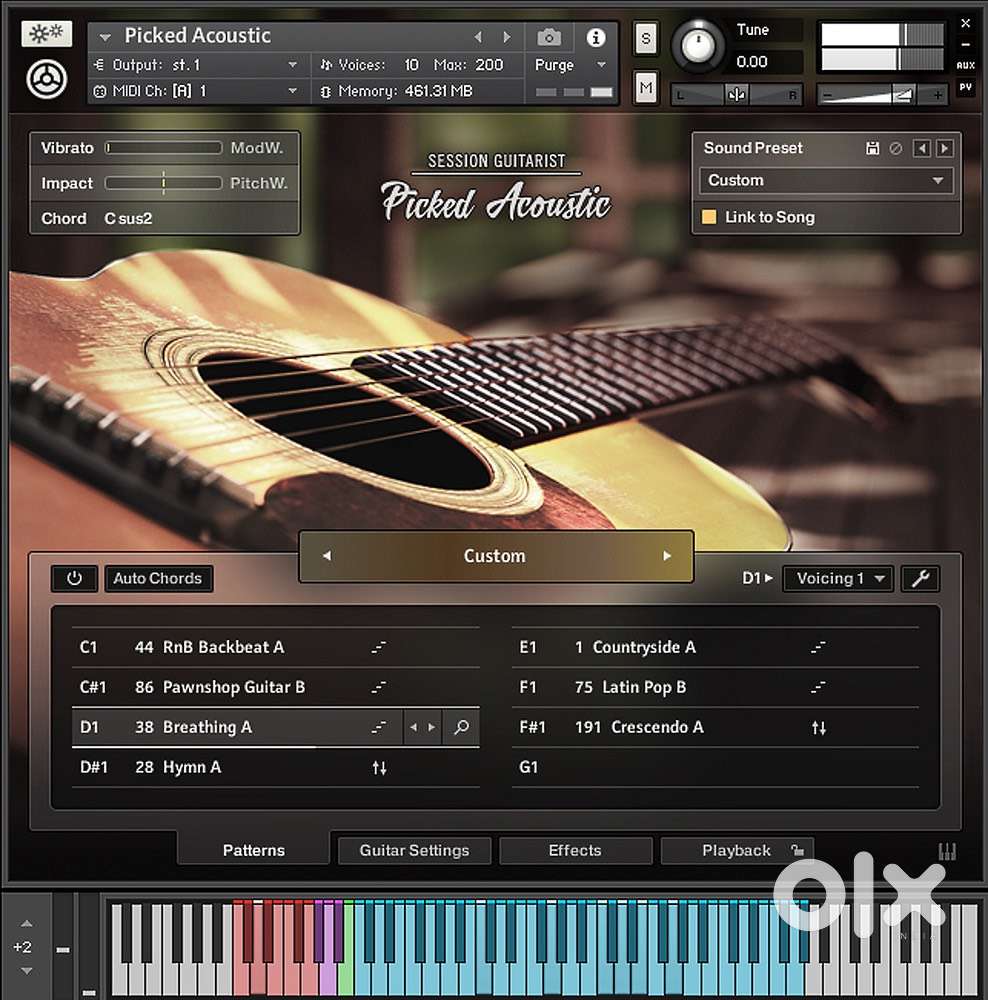This screenshot has width=988, height=1000.
Task: Select the wrench tool icon near Voicing 1
Action: (920, 578)
